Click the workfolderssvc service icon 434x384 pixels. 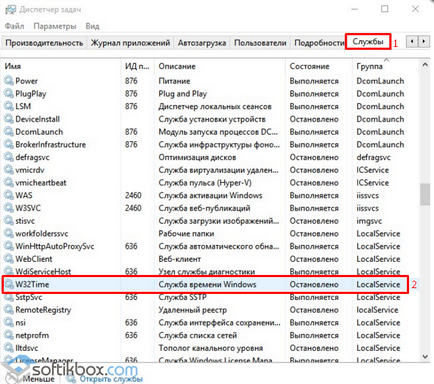(x=8, y=233)
